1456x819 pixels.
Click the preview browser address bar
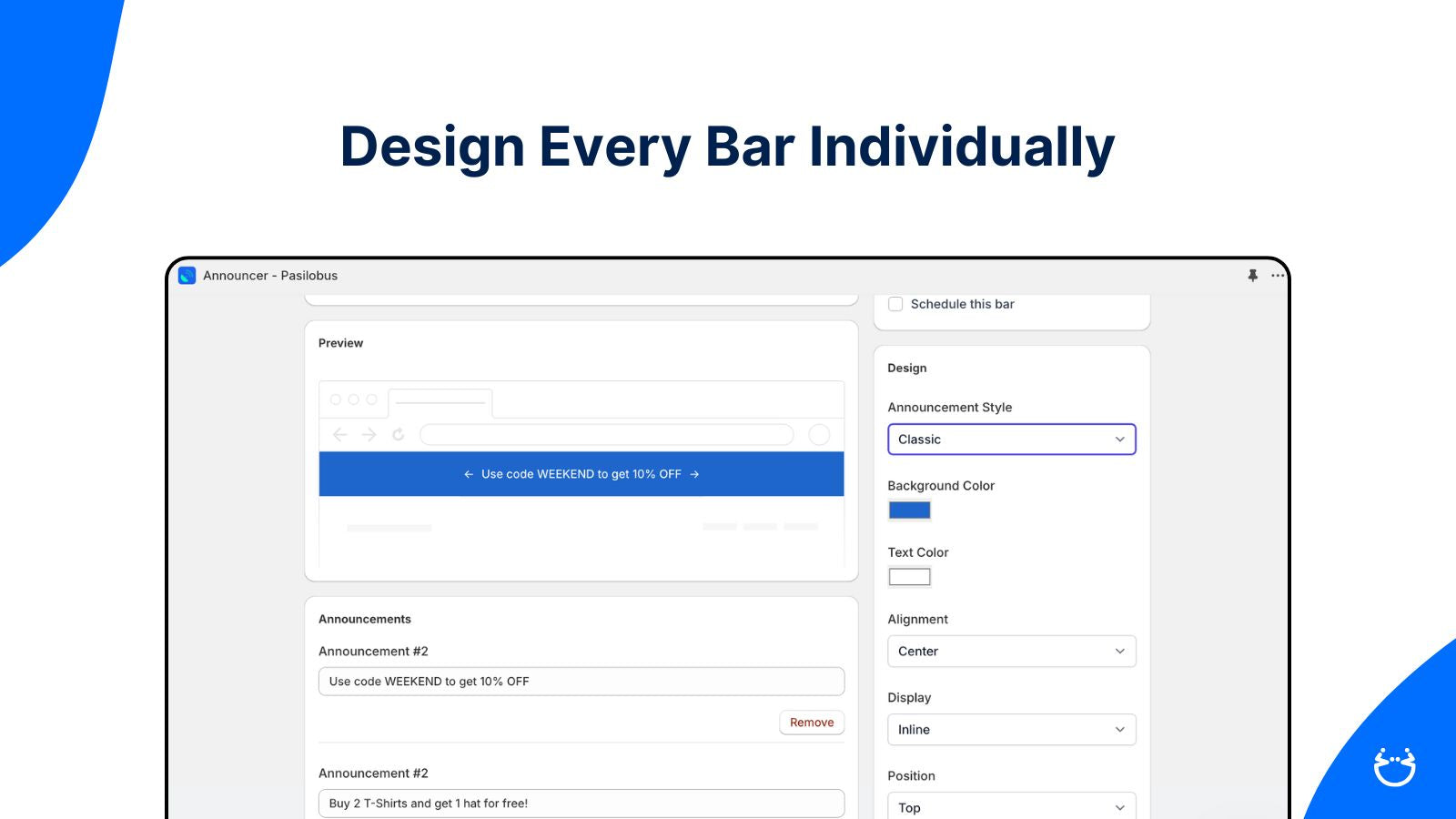(x=606, y=435)
